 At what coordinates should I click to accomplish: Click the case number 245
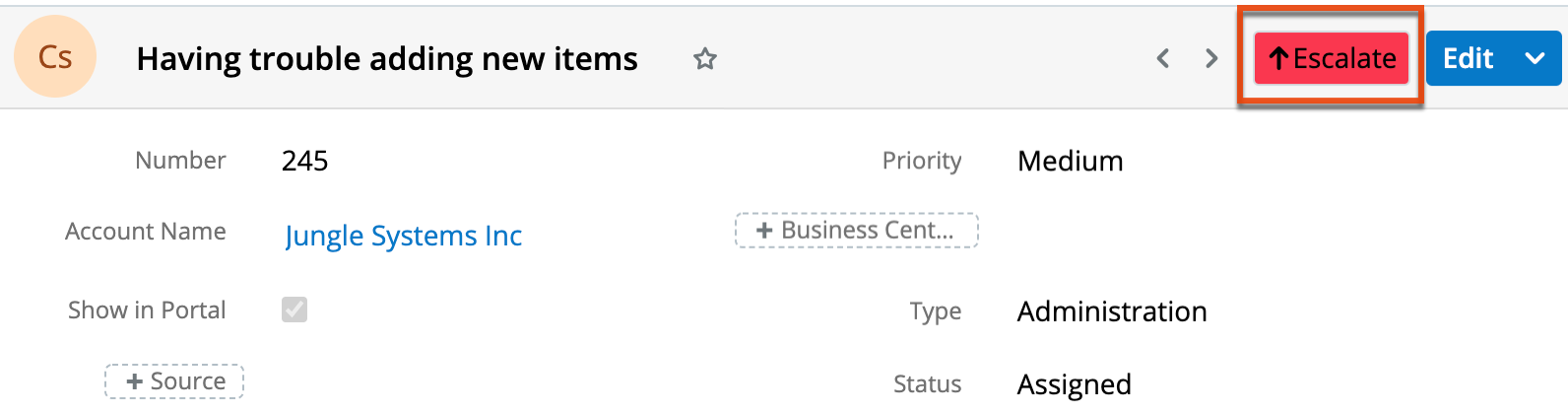[x=304, y=161]
